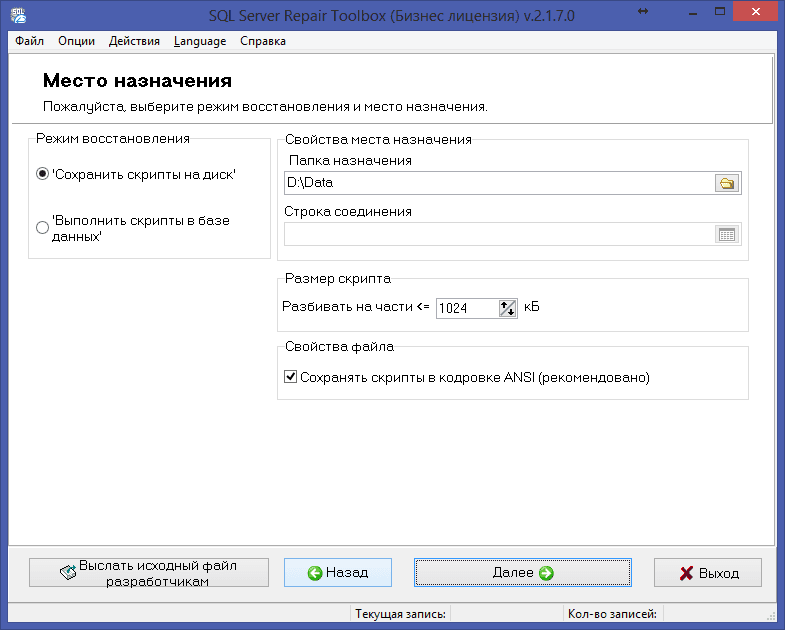Screen dimensions: 785x630
Task: Exit using the Выход button
Action: (x=708, y=573)
